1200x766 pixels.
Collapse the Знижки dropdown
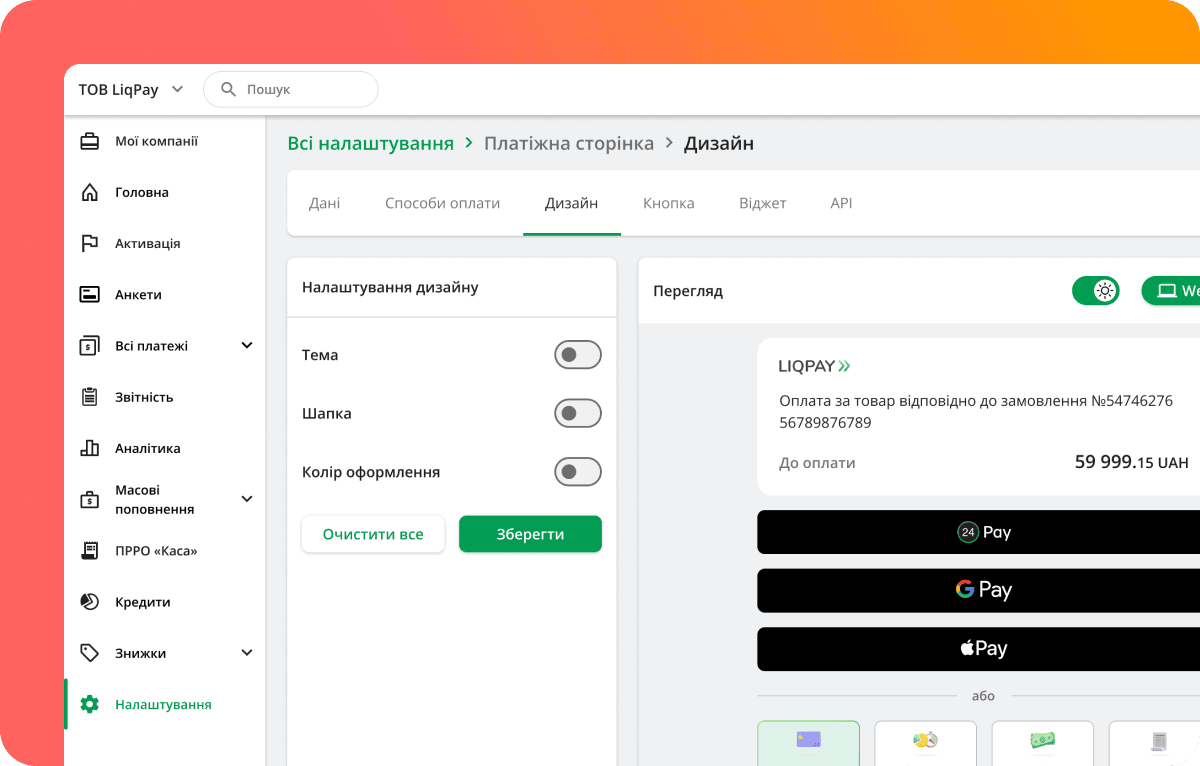click(x=246, y=652)
